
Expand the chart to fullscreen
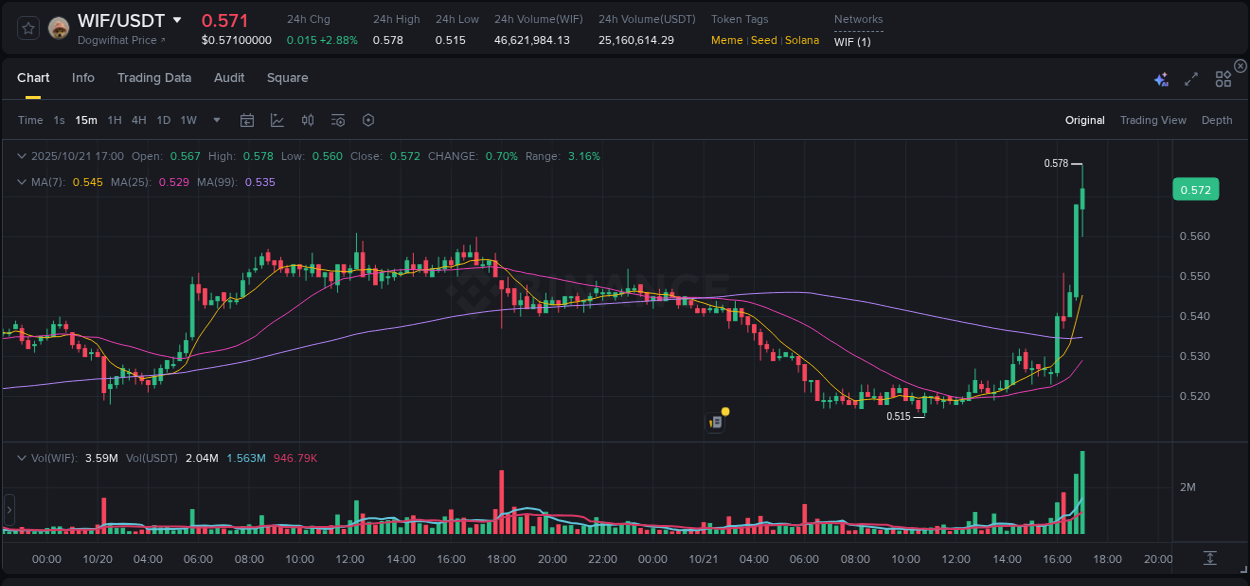tap(1190, 77)
